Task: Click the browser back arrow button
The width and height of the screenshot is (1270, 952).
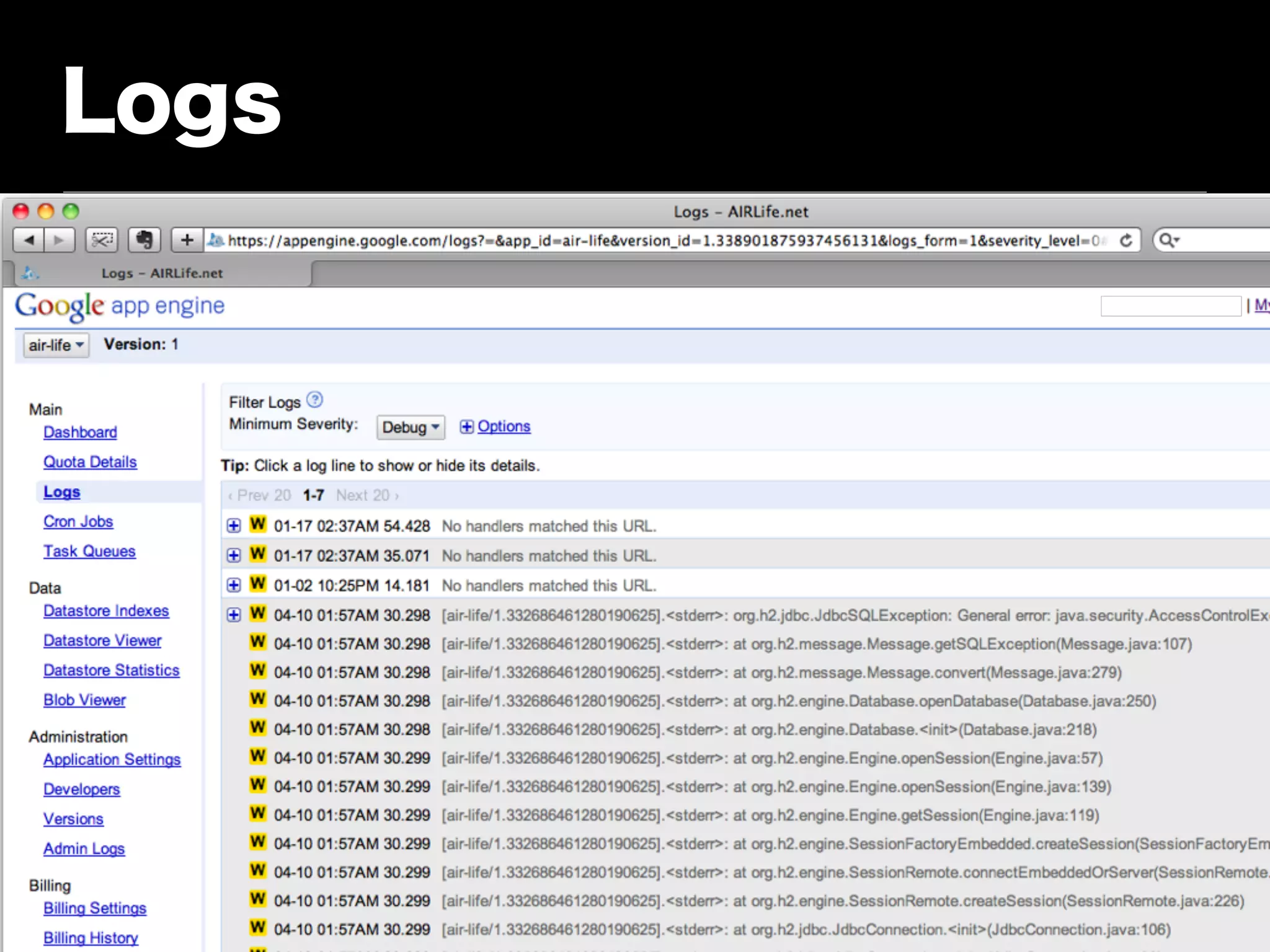Action: pos(29,240)
